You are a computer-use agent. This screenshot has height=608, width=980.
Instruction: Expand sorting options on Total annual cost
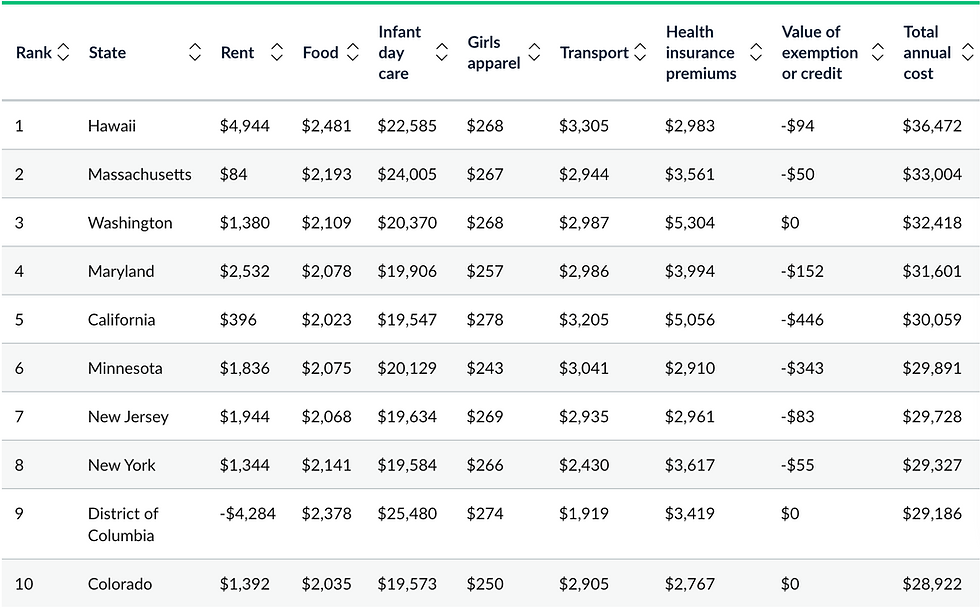coord(967,52)
